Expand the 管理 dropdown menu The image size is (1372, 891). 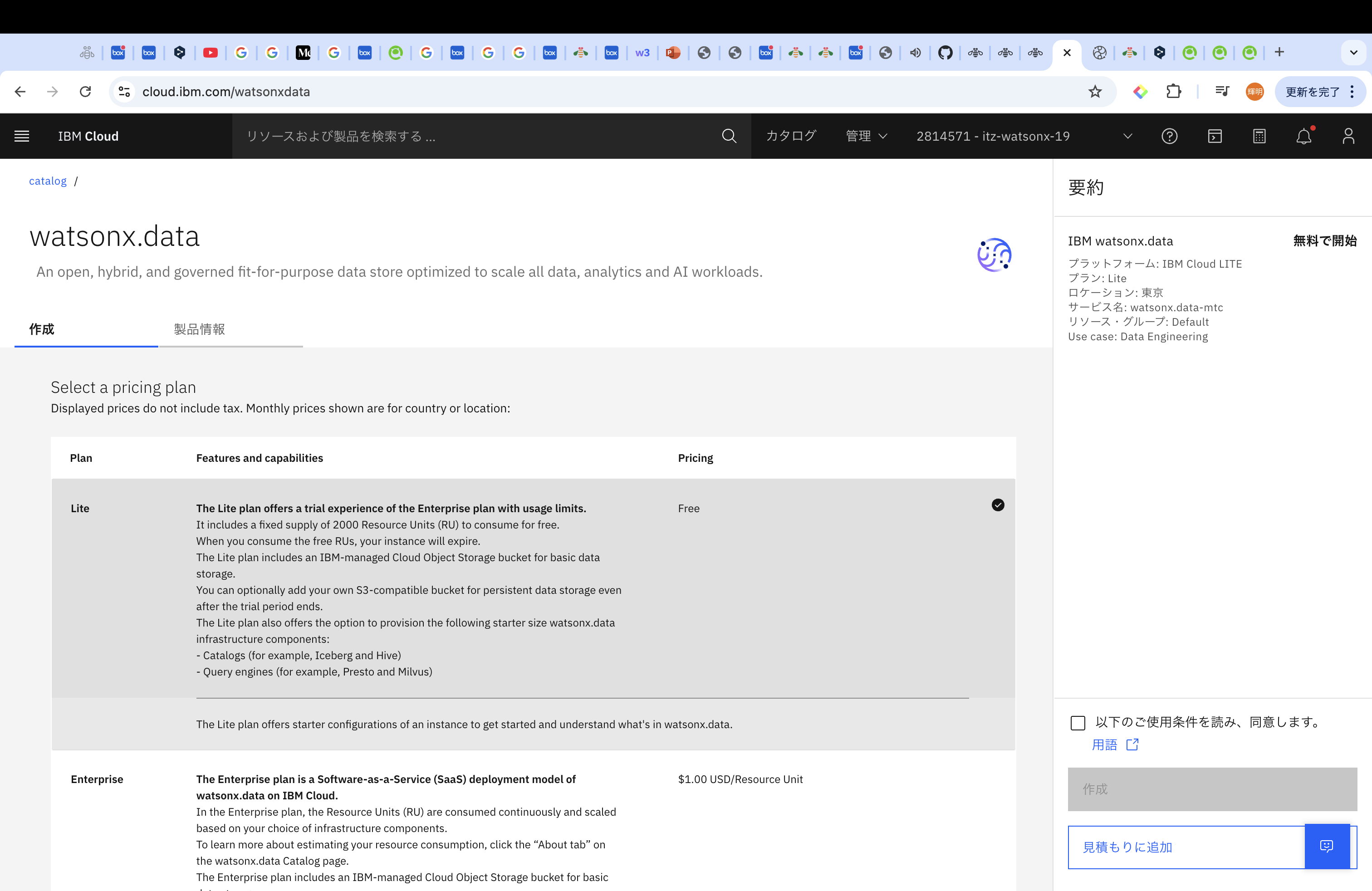(866, 136)
